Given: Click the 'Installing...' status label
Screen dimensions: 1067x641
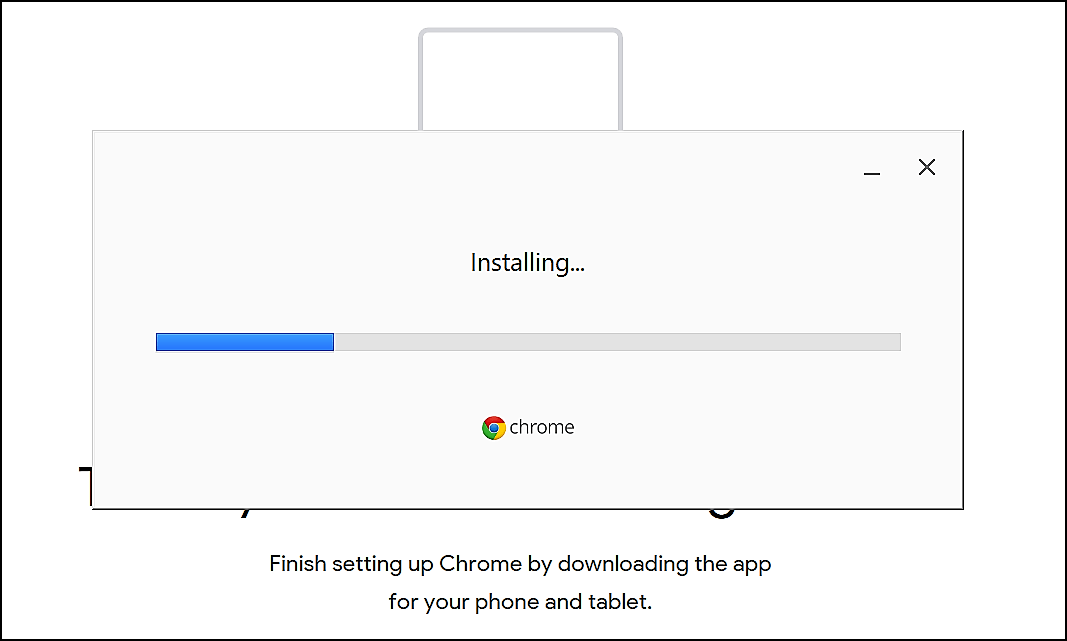Looking at the screenshot, I should [527, 263].
